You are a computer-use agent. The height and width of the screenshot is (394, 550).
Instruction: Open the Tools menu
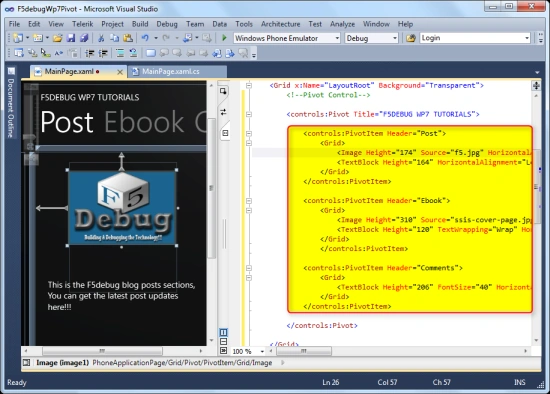244,24
